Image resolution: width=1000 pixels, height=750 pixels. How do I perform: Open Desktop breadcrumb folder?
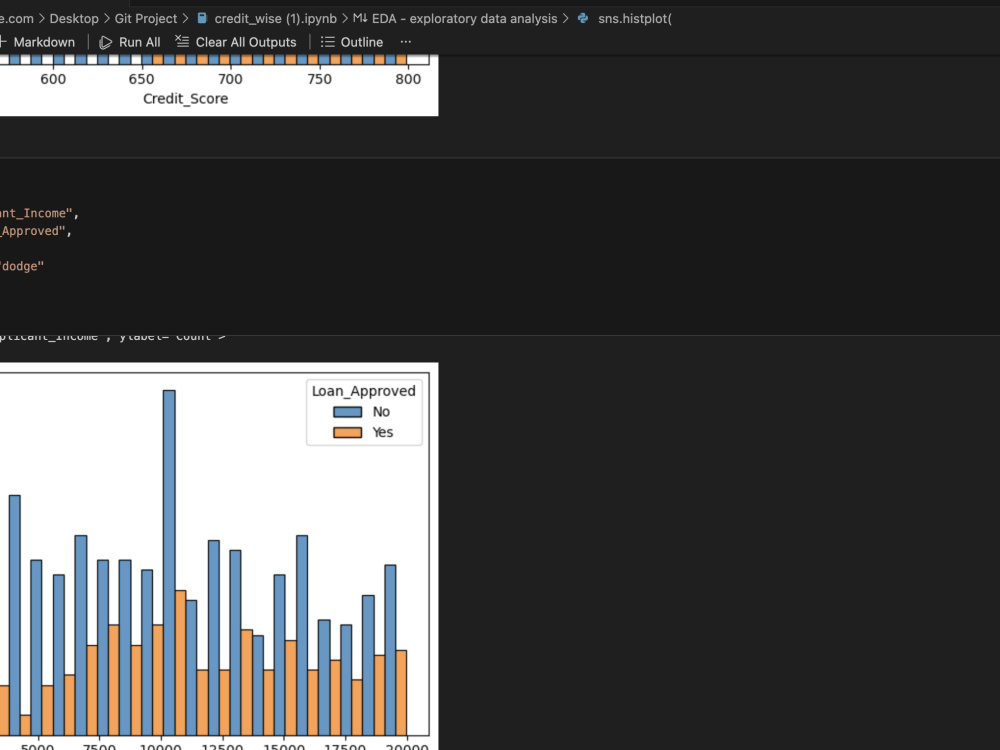[x=74, y=18]
